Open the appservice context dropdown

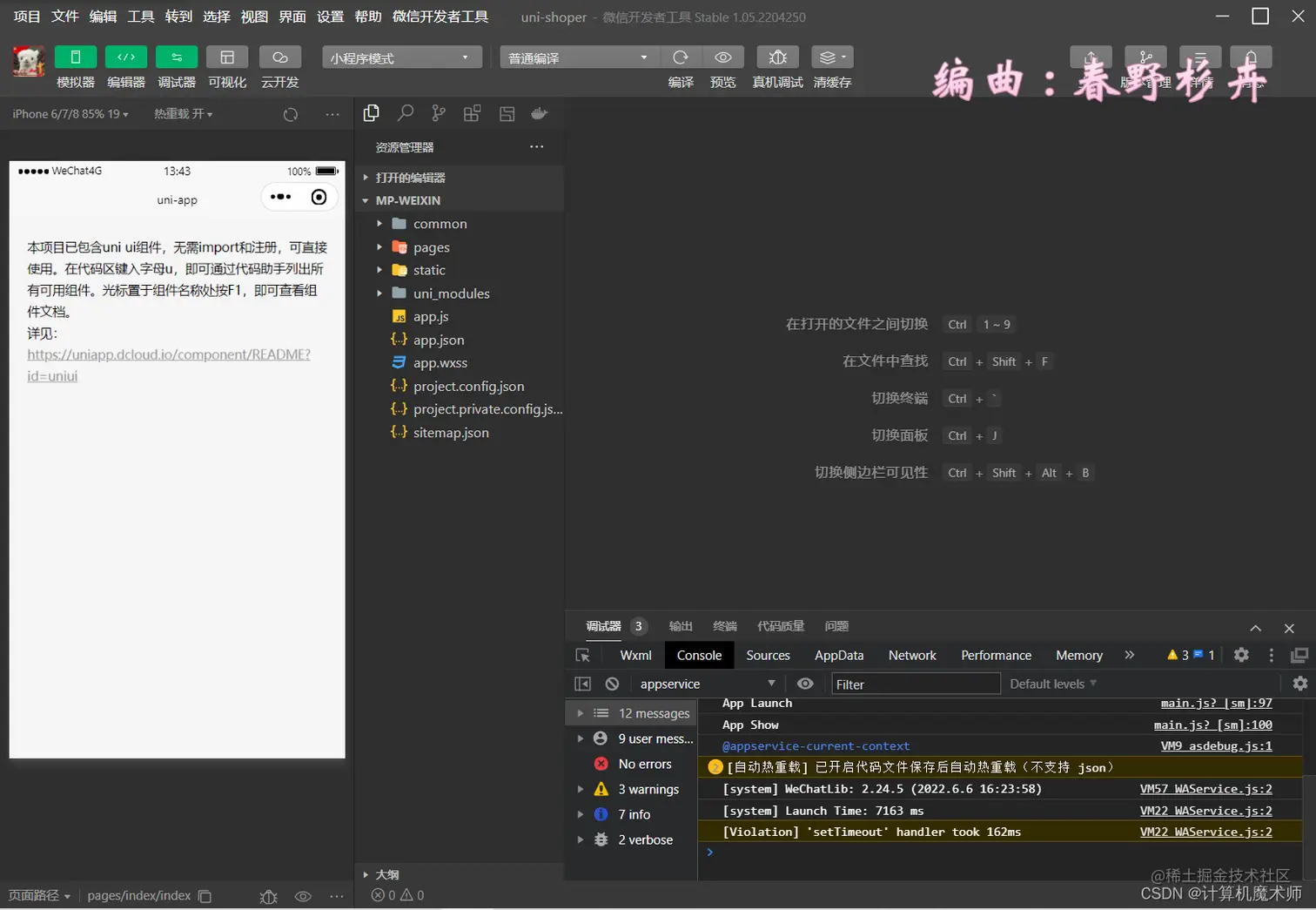pyautogui.click(x=707, y=684)
